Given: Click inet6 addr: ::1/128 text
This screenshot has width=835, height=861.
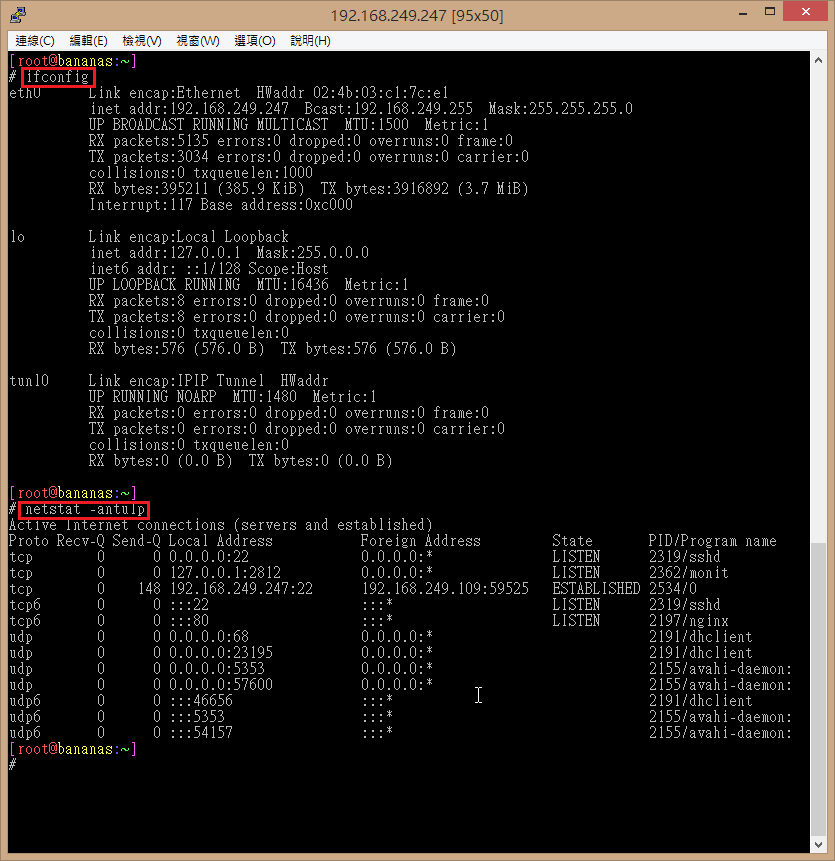Looking at the screenshot, I should (165, 269).
